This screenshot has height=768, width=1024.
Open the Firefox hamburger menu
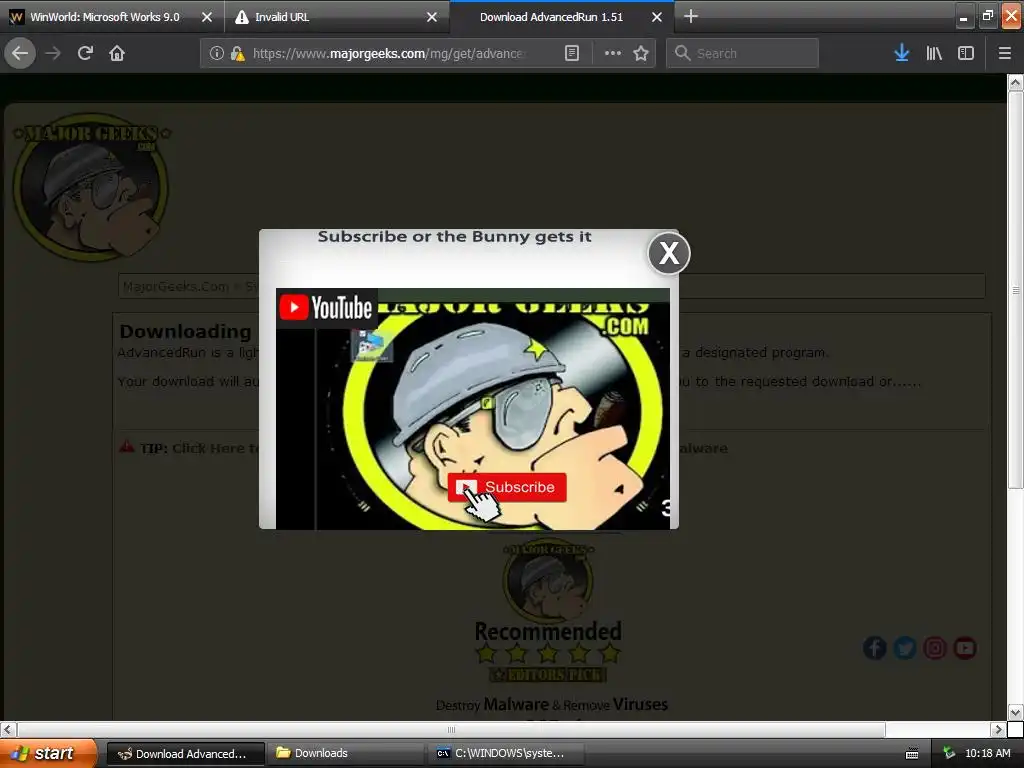pos(1004,53)
